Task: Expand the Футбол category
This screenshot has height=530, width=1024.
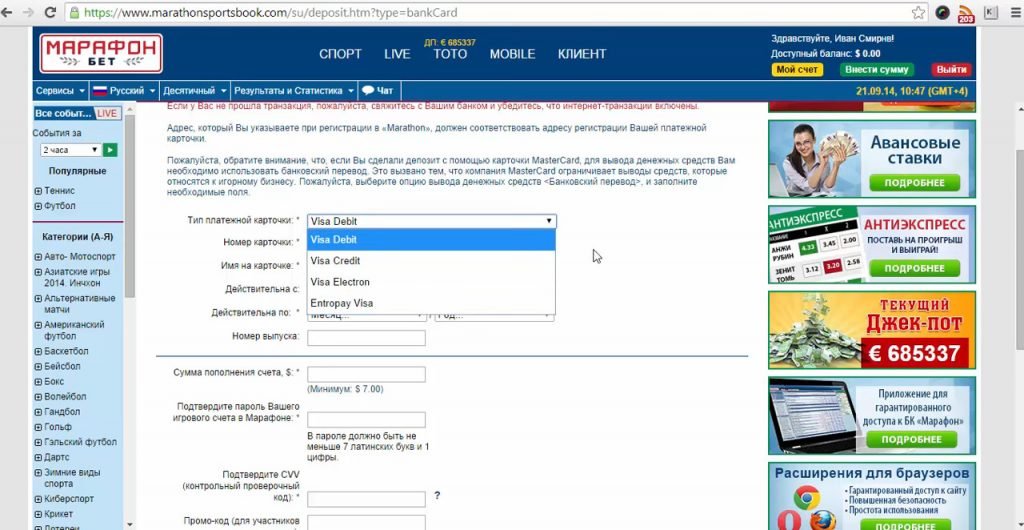Action: pos(38,206)
